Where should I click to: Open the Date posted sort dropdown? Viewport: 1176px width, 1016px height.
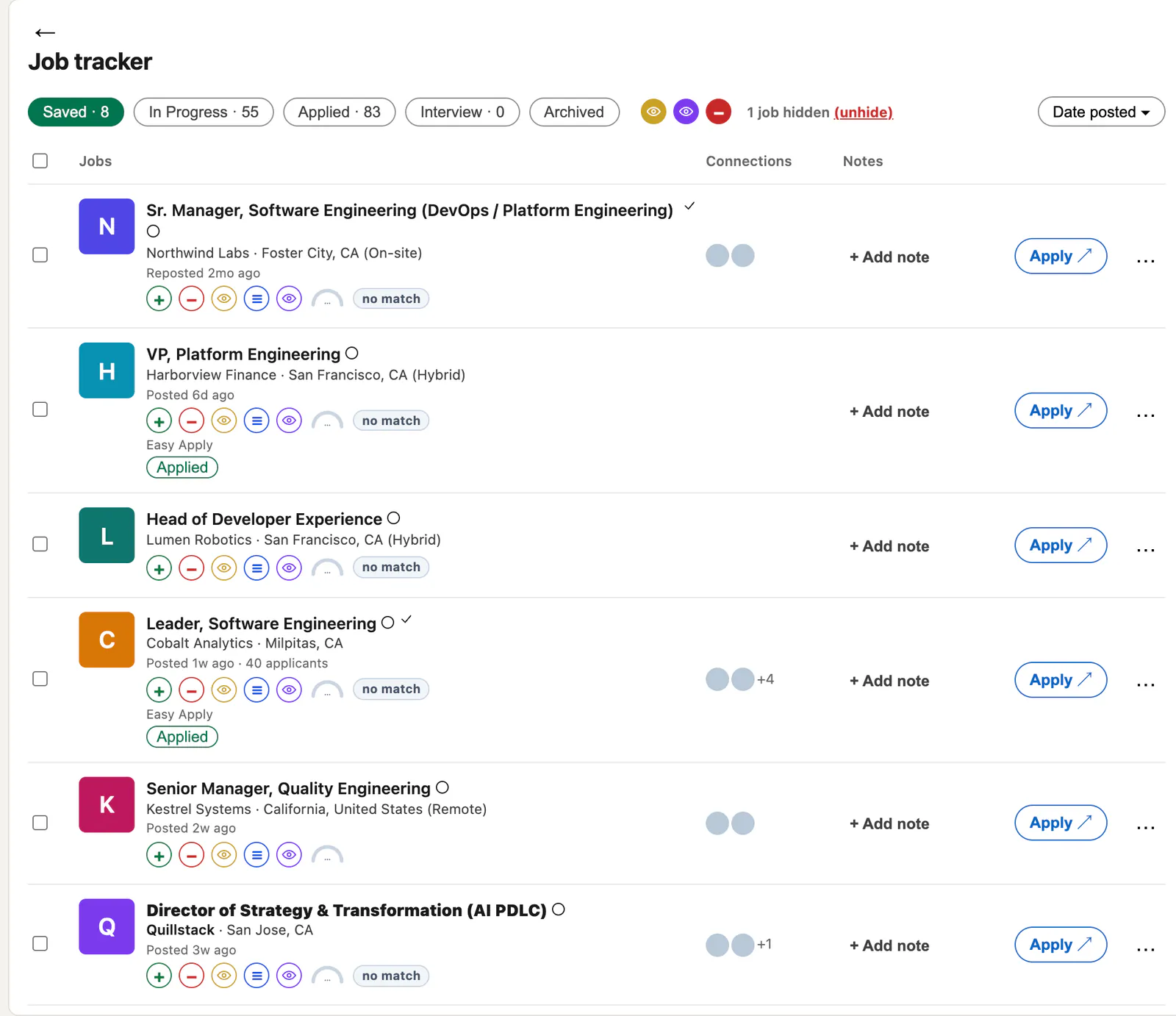pos(1101,112)
